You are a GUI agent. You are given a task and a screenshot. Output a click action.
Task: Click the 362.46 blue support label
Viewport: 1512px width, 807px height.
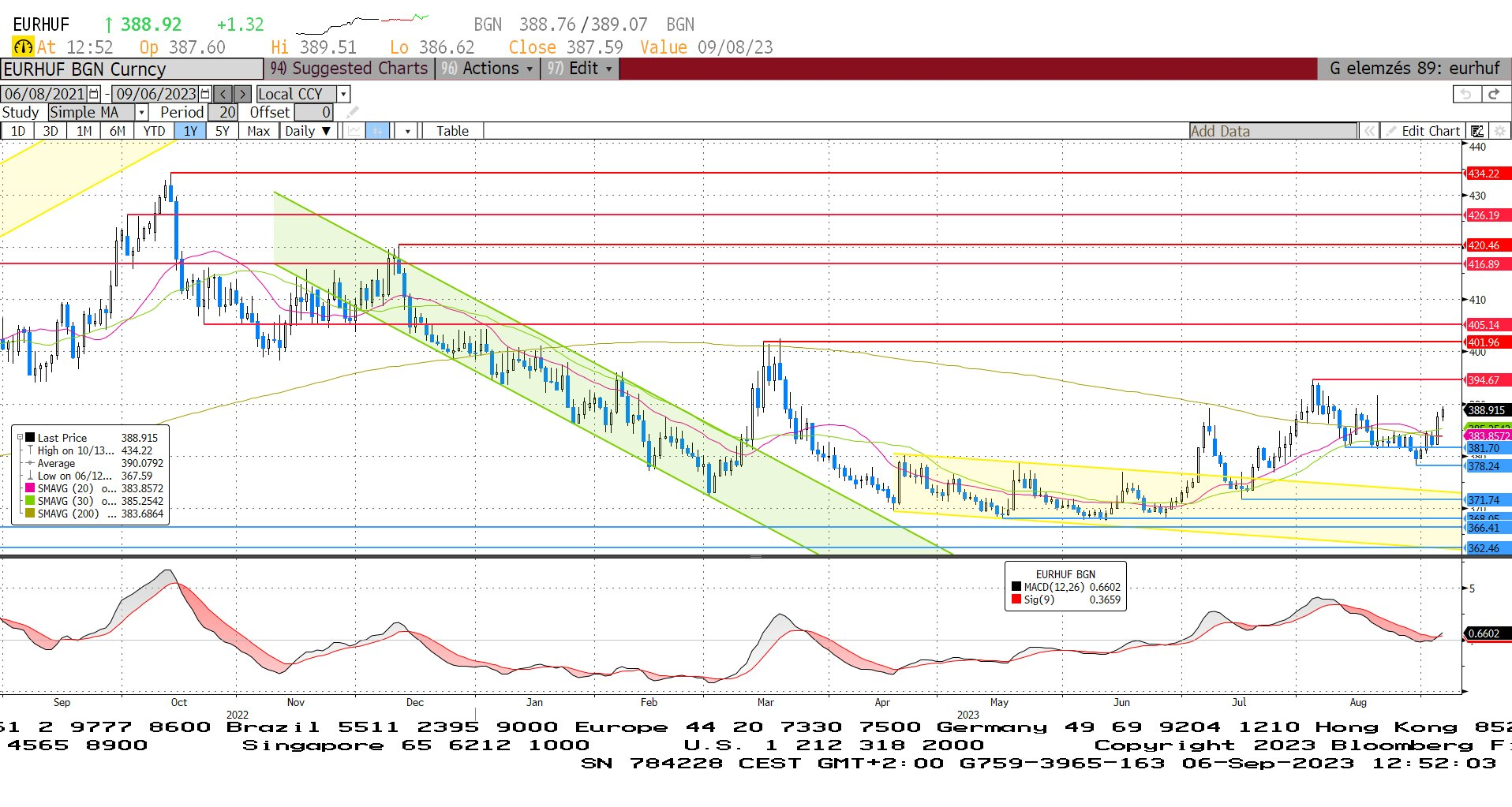tap(1488, 548)
